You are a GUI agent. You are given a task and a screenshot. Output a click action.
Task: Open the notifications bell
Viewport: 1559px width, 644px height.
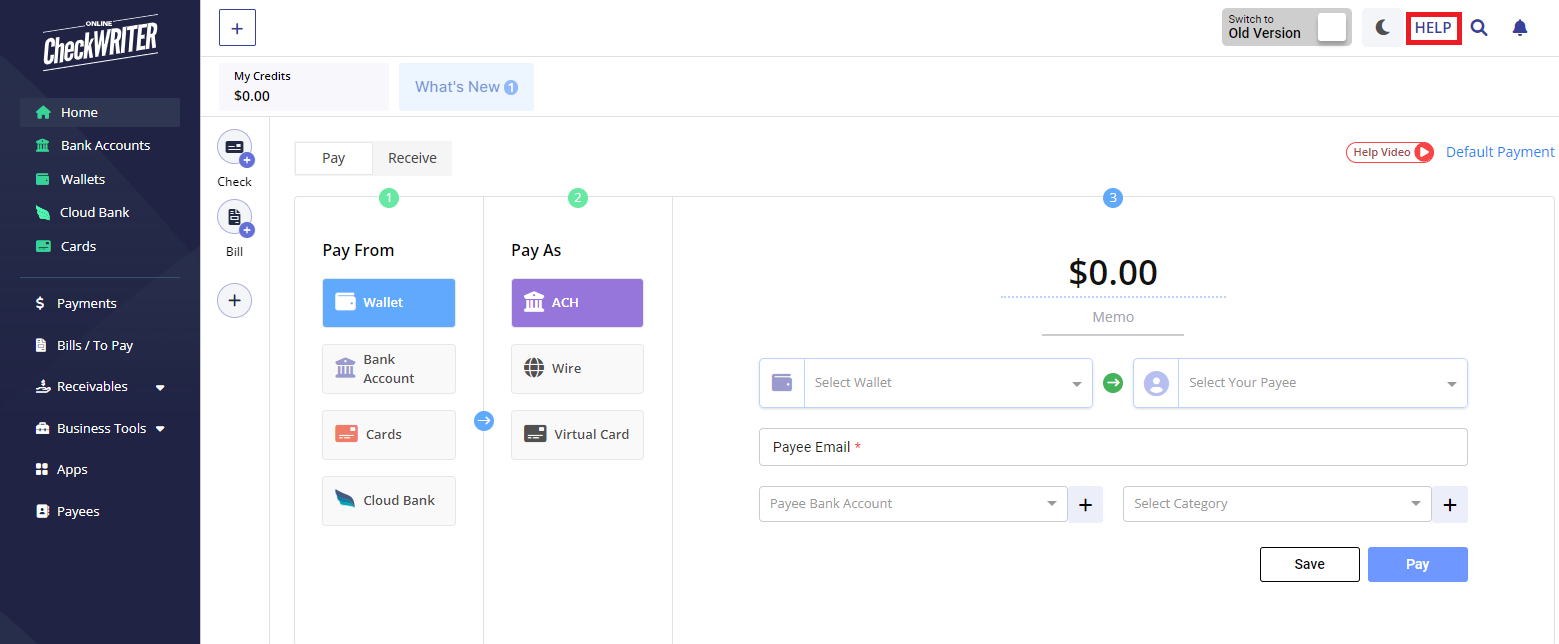tap(1520, 28)
